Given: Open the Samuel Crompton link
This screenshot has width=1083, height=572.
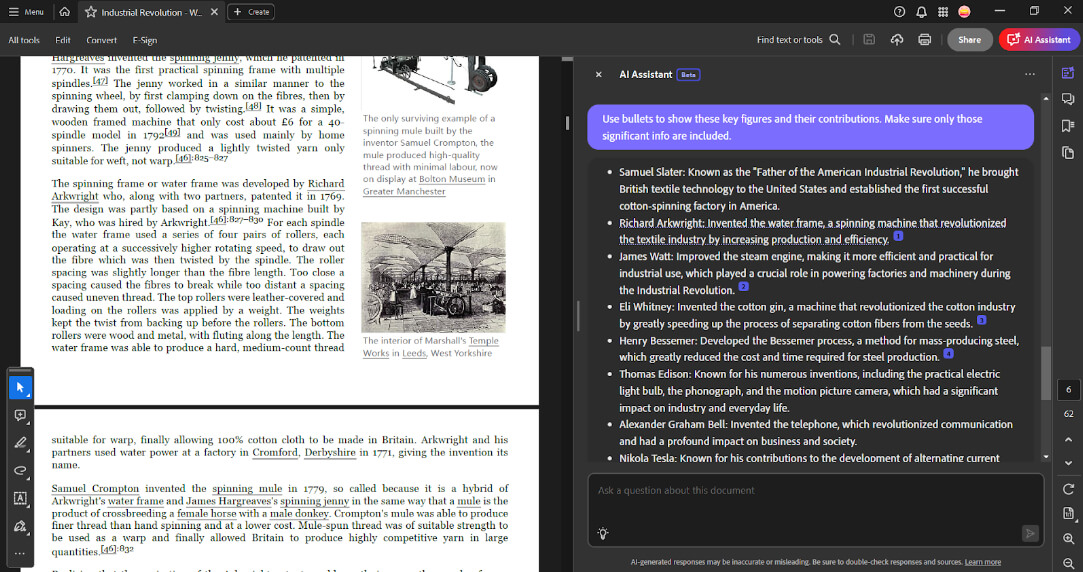Looking at the screenshot, I should point(95,488).
